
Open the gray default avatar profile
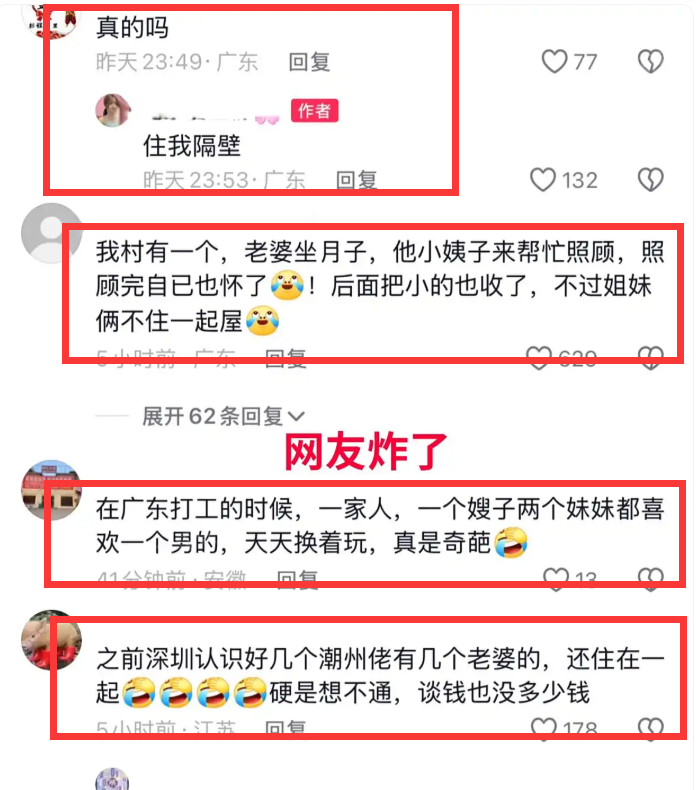click(51, 233)
